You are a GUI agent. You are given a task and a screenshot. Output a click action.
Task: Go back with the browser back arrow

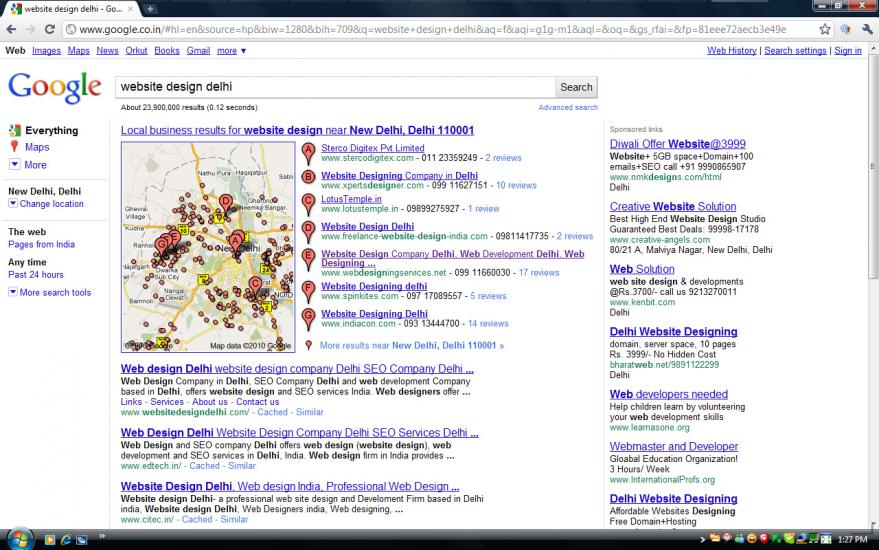(x=12, y=29)
